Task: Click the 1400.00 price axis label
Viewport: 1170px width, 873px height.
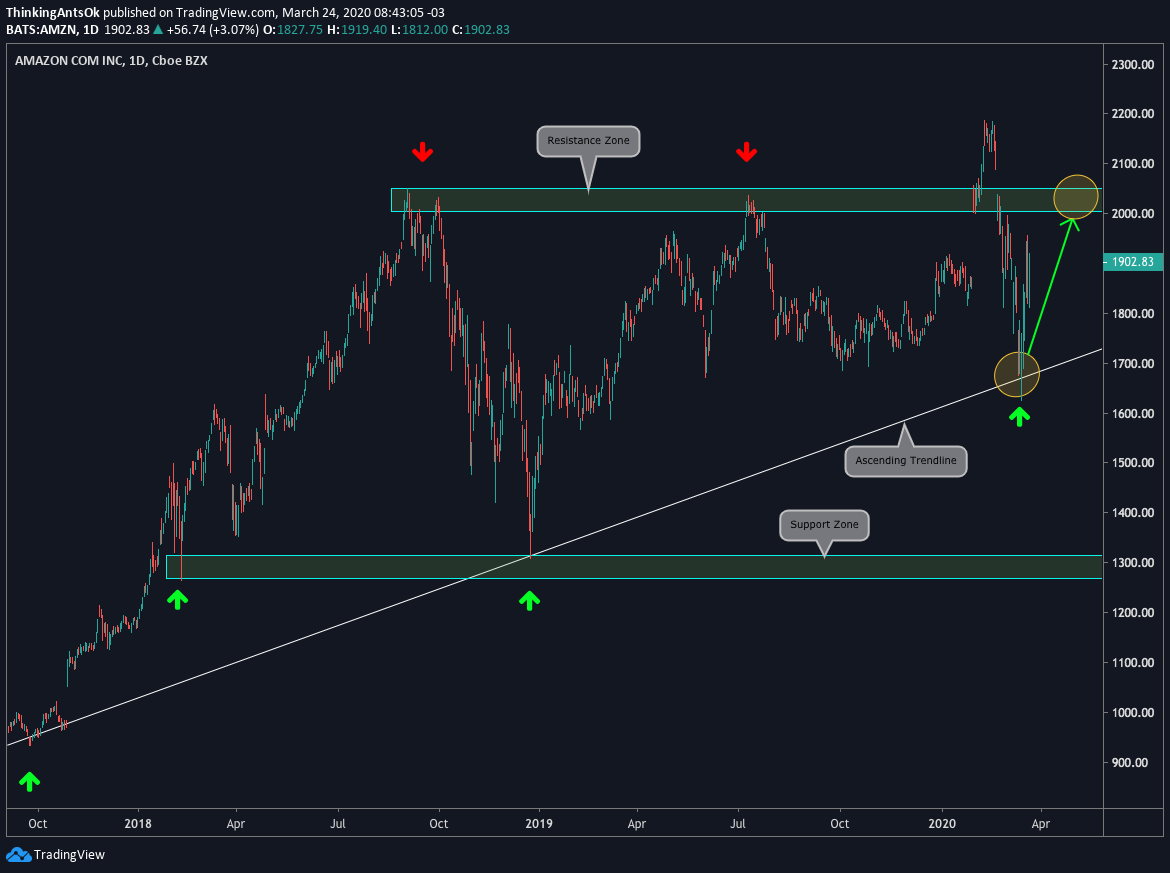Action: pos(1133,513)
